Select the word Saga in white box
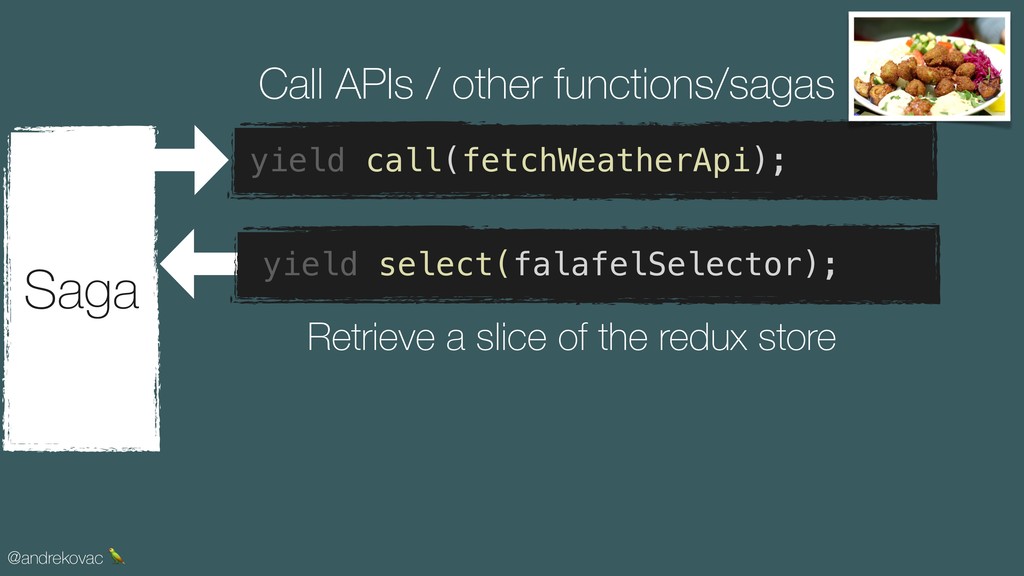This screenshot has height=576, width=1024. pos(82,291)
